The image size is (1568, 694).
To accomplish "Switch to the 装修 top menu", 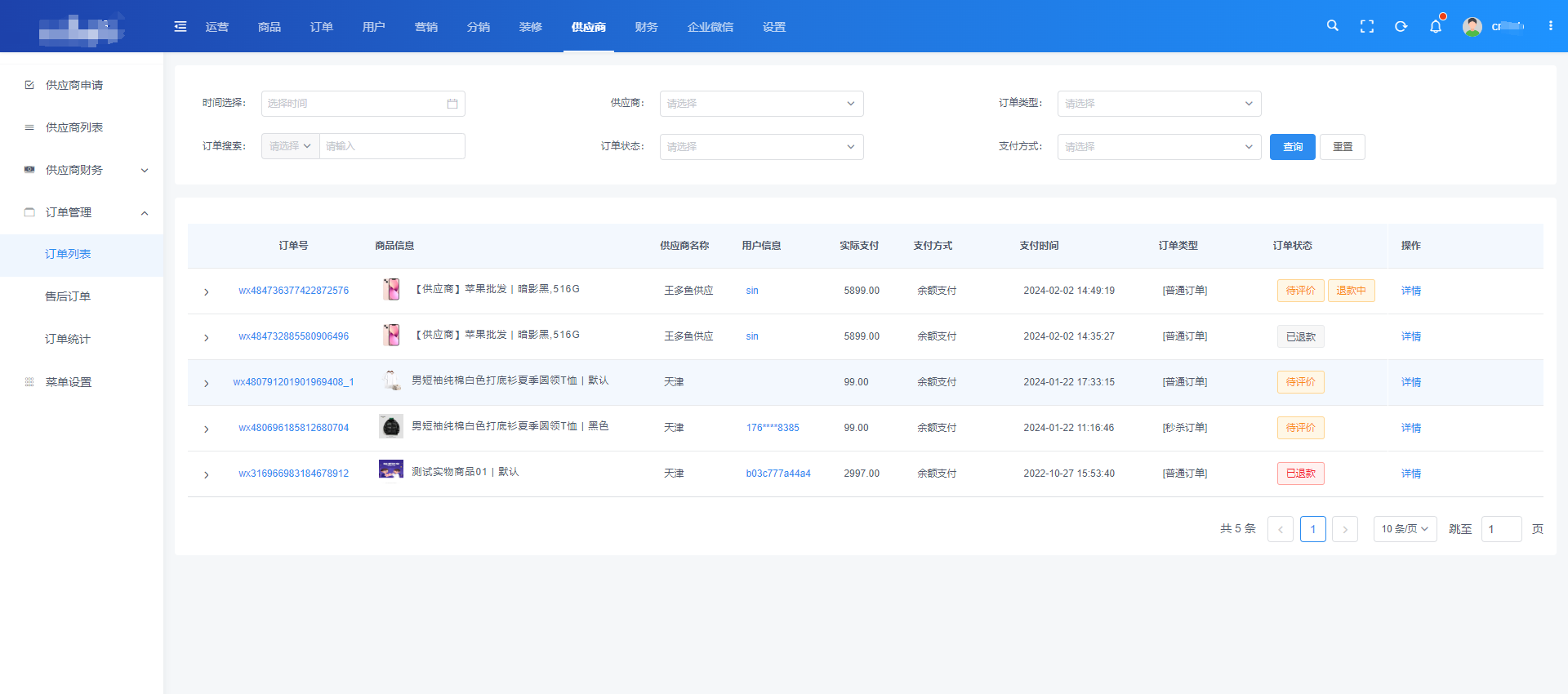I will [531, 27].
